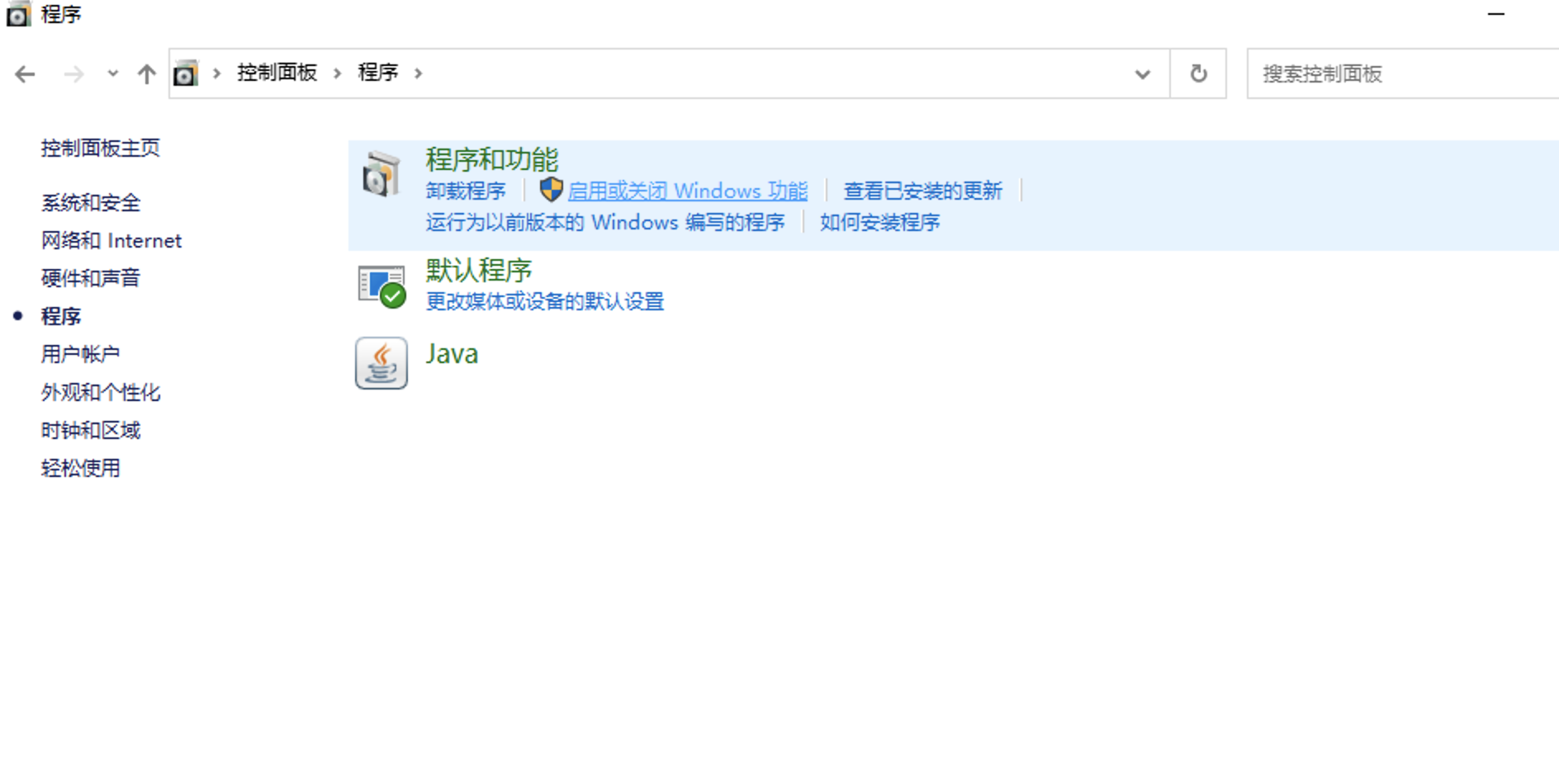This screenshot has height=784, width=1559.
Task: Open the address bar history dropdown
Action: 1143,74
